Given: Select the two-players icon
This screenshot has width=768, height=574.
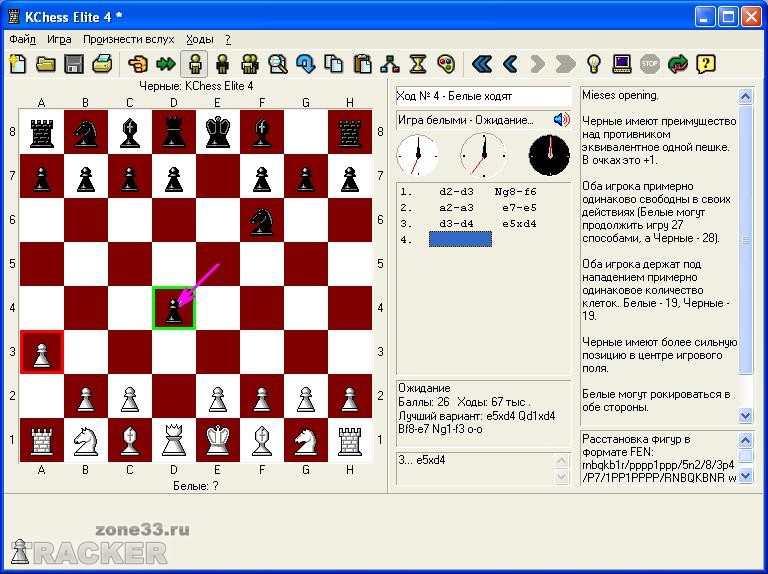Looking at the screenshot, I should click(250, 64).
